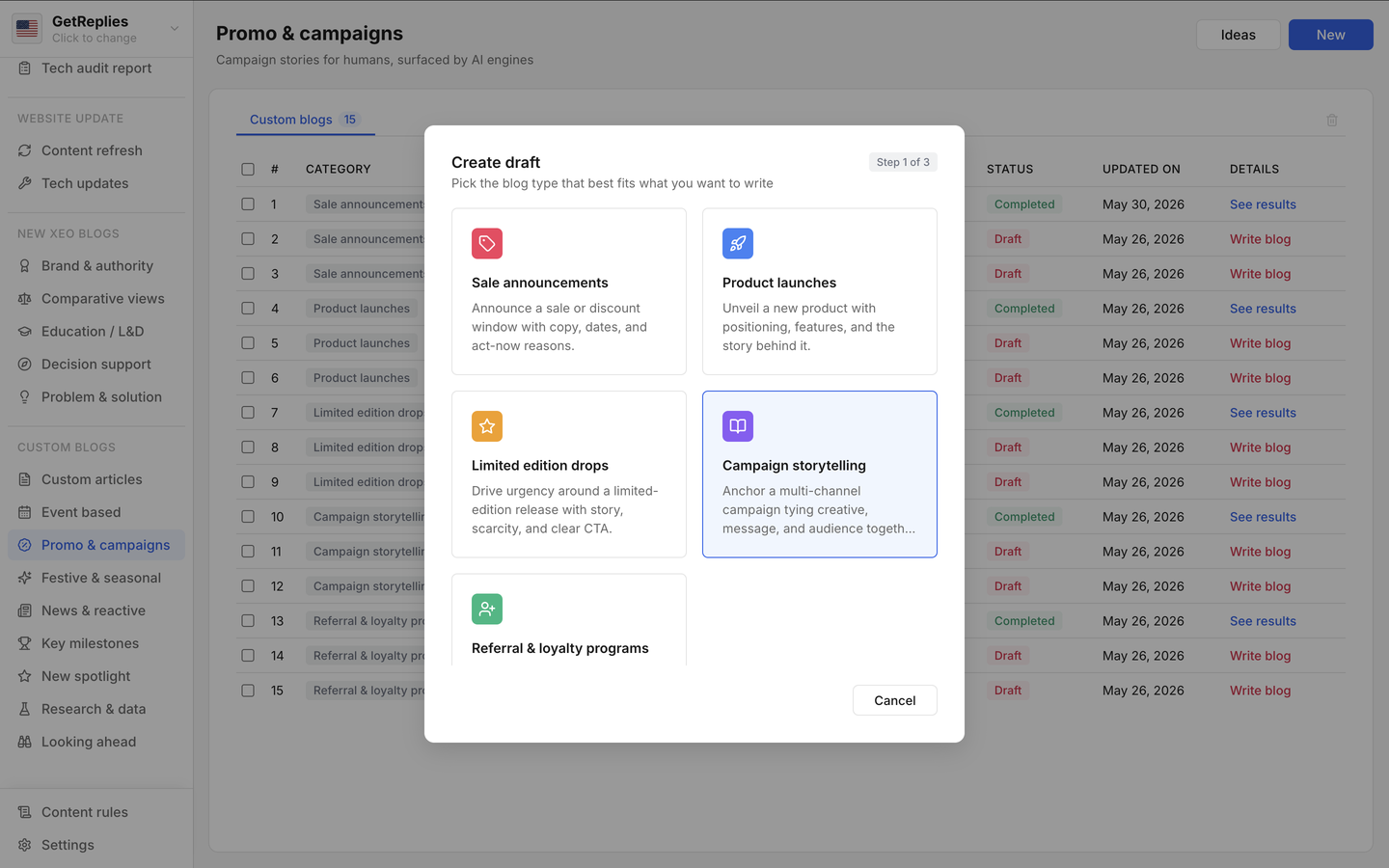Click the News & reactive newspaper icon
Image resolution: width=1389 pixels, height=868 pixels.
[25, 610]
